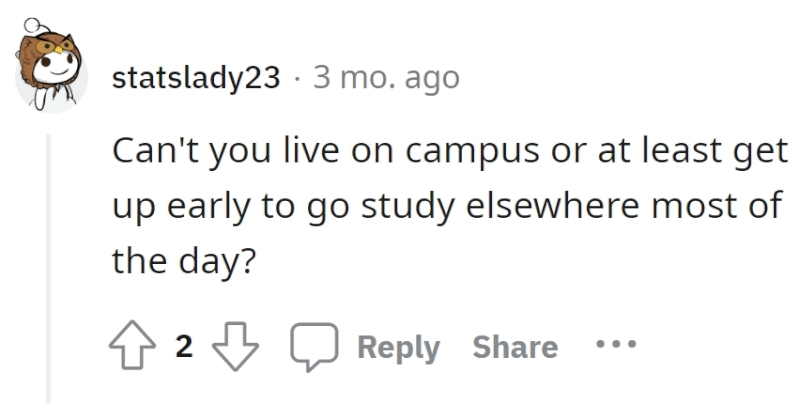
Task: Click the vote count number 2
Action: pos(184,346)
